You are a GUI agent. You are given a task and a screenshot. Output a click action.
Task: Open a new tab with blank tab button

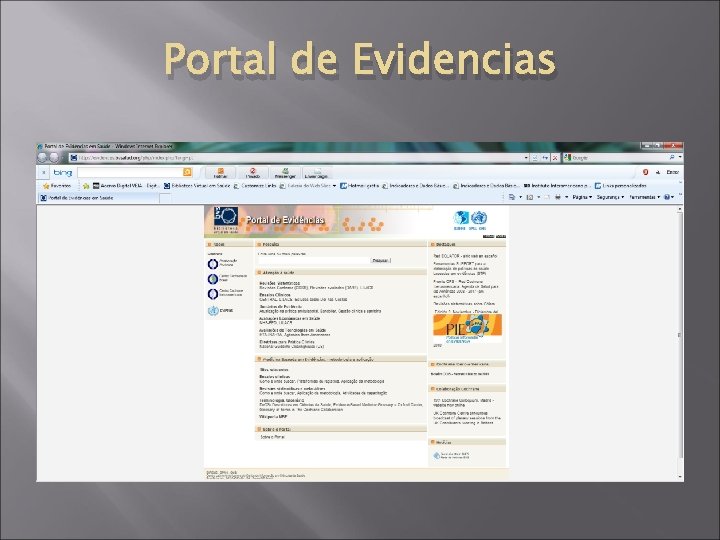click(x=165, y=198)
